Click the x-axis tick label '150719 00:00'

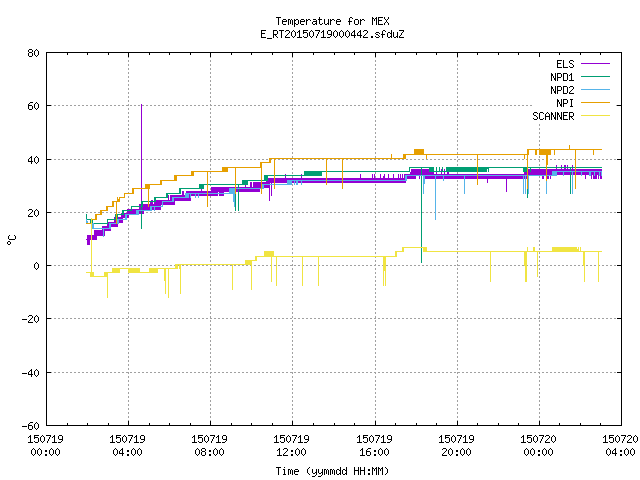tap(45, 445)
